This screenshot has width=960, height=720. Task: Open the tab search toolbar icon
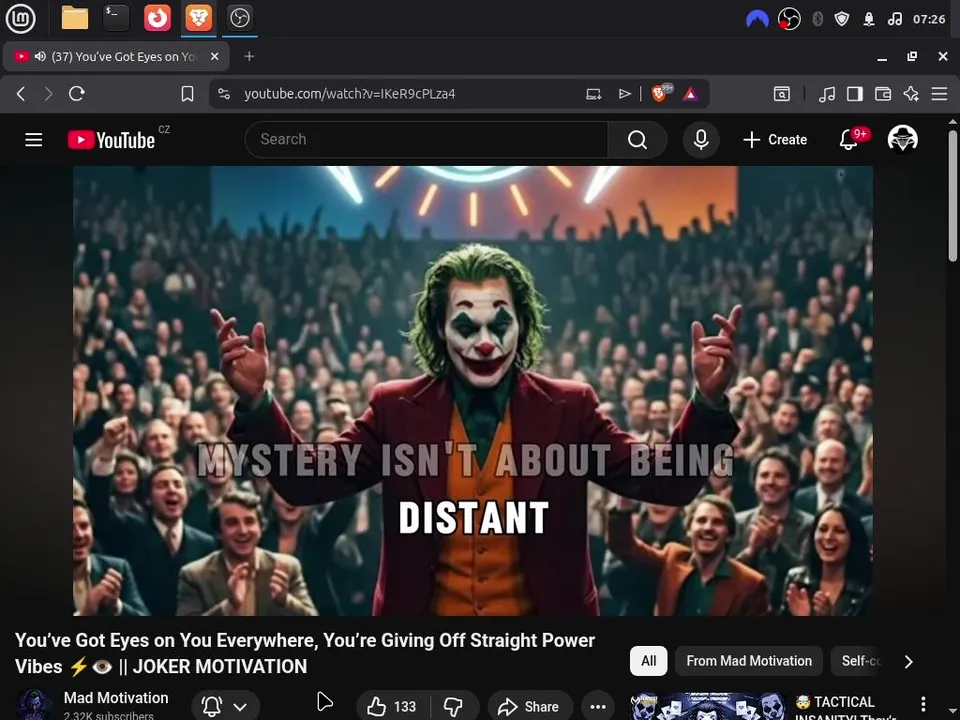tap(782, 94)
